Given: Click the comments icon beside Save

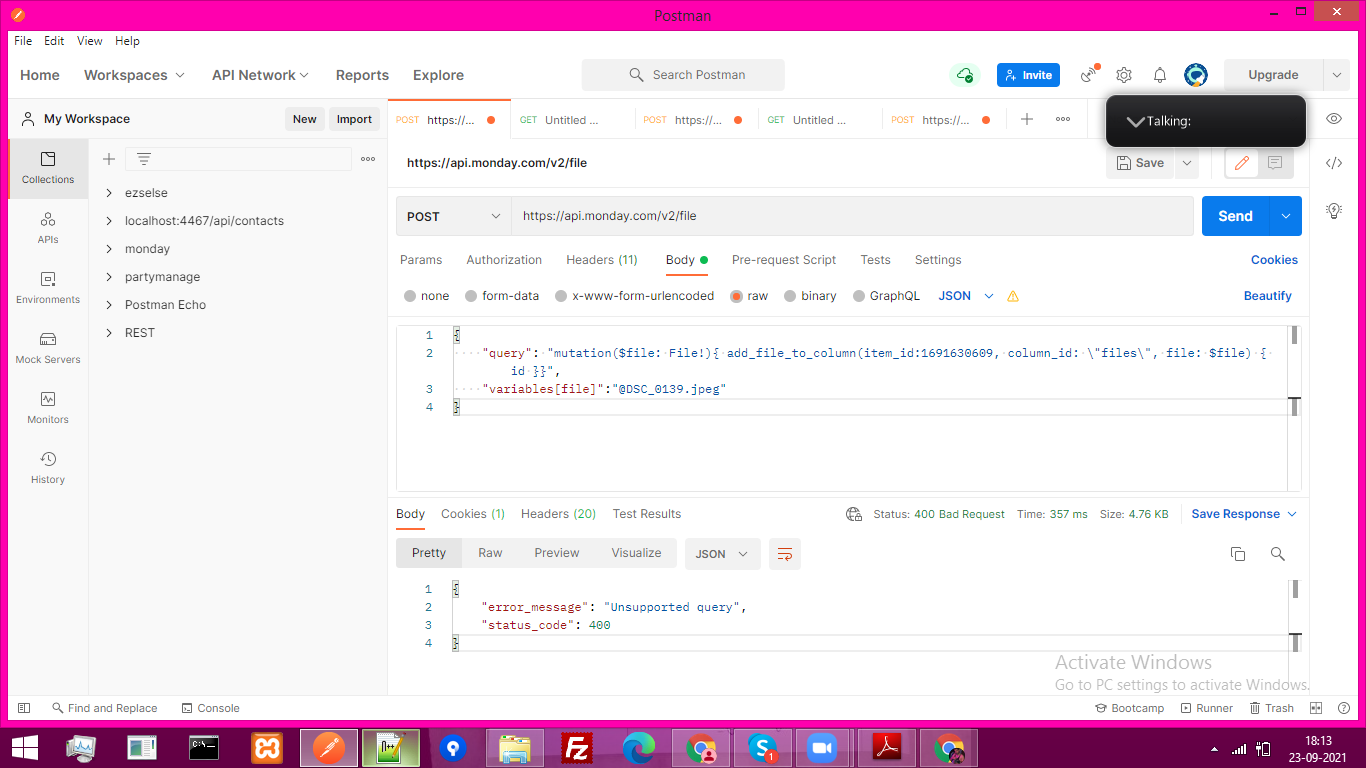Looking at the screenshot, I should 1275,163.
